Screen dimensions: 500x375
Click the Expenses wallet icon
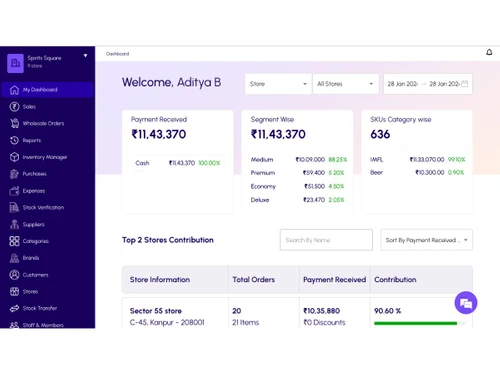point(14,191)
